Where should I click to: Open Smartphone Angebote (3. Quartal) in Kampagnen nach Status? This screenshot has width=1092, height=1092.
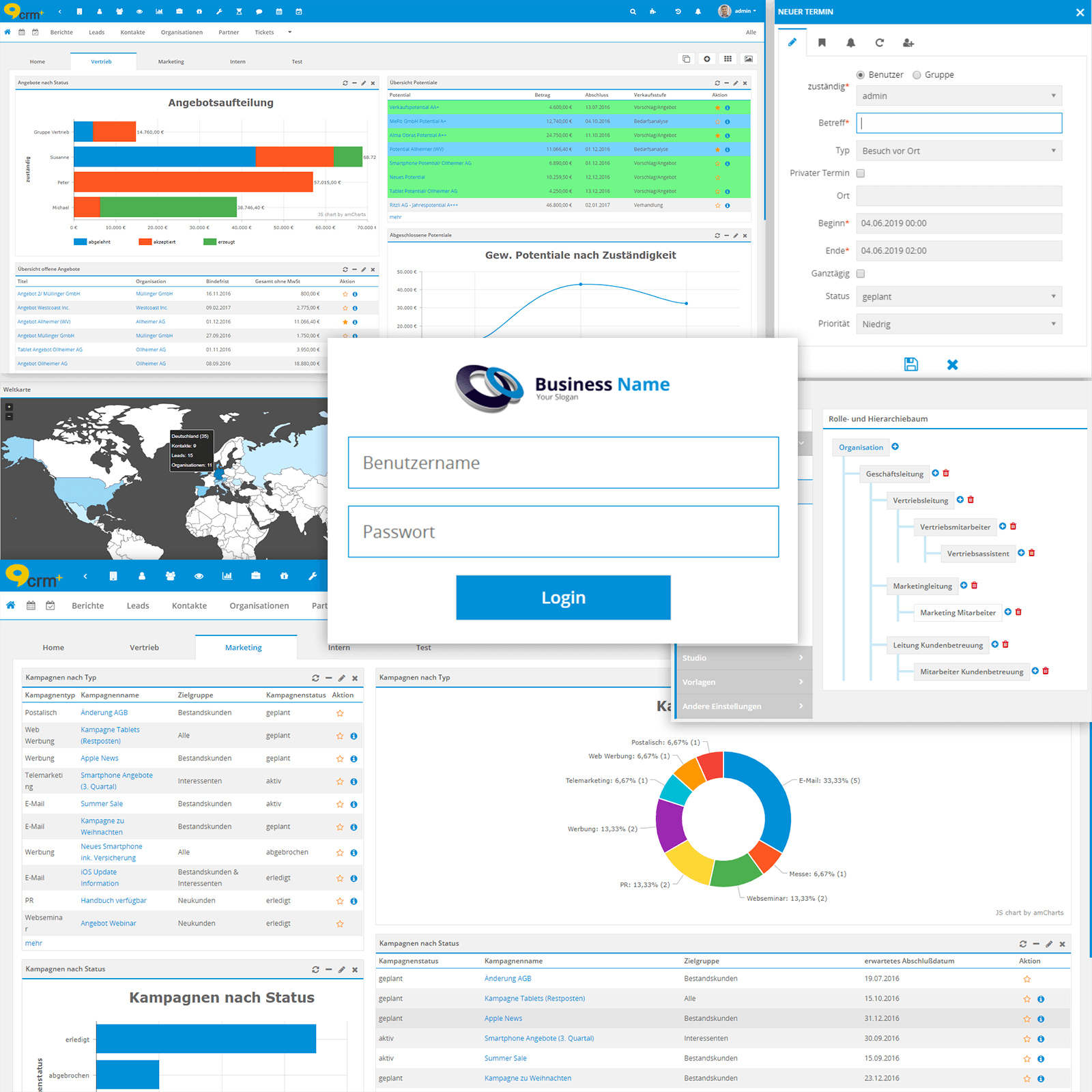coord(539,1038)
